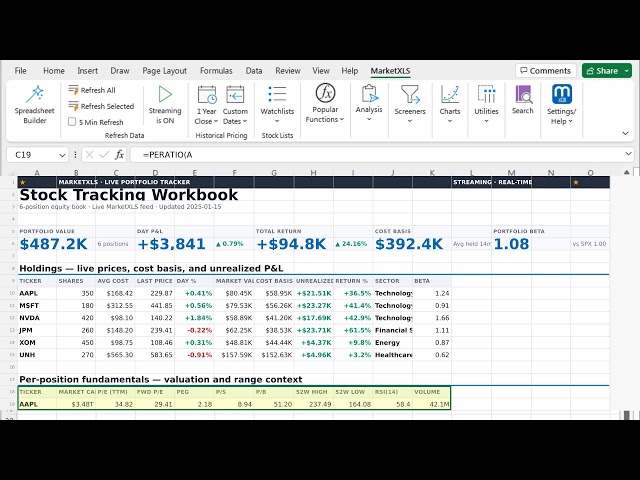This screenshot has width=640, height=480.
Task: Open the Utilities icon
Action: [486, 94]
